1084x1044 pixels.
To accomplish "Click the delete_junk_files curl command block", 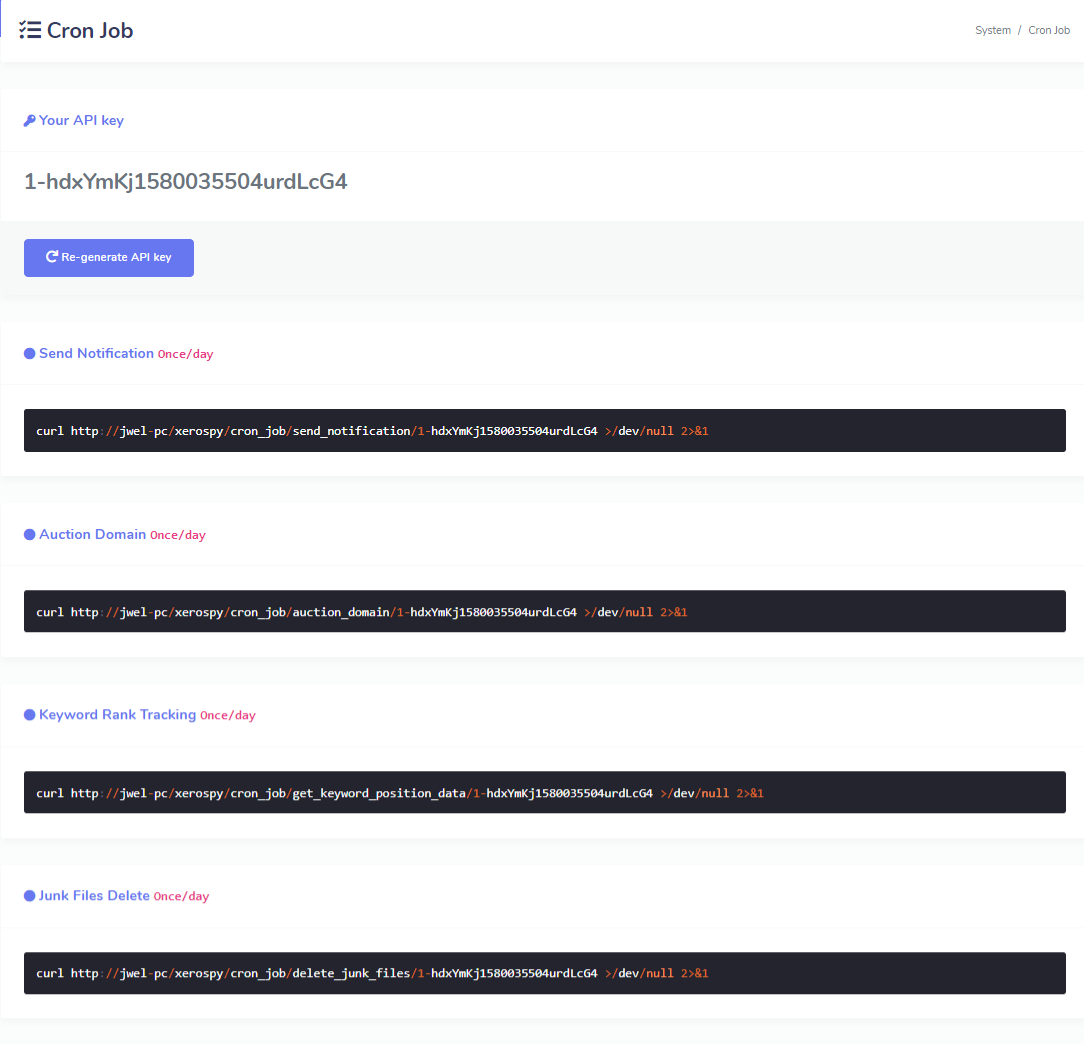I will pos(544,973).
